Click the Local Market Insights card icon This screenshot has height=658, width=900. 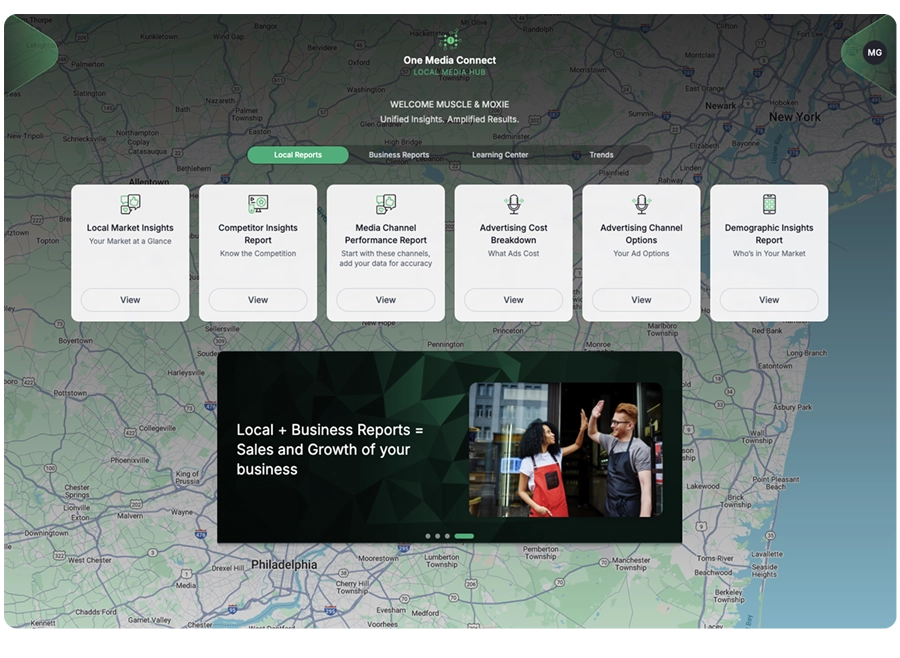click(x=130, y=204)
